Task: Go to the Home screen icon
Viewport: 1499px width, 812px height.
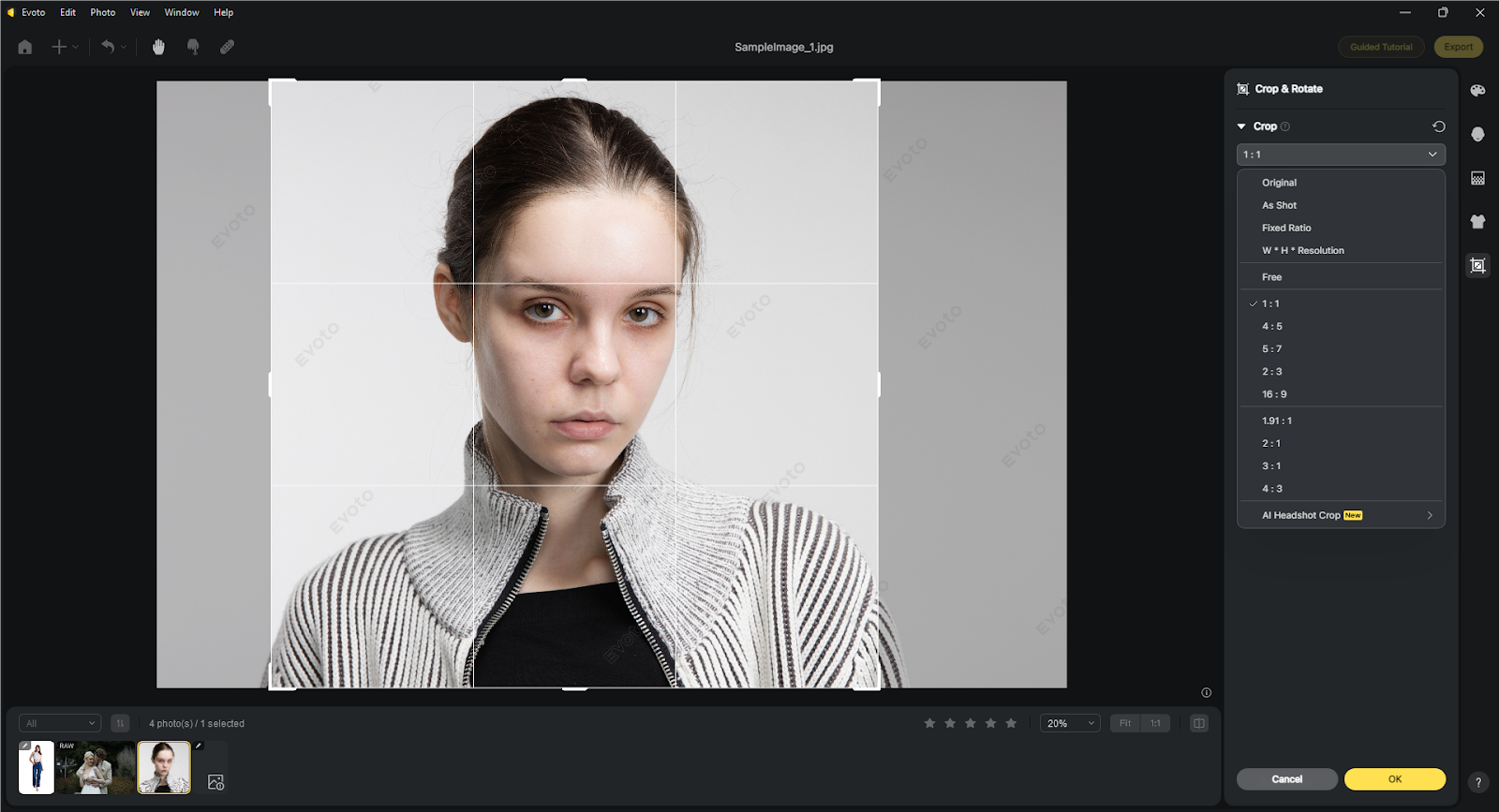Action: point(25,47)
